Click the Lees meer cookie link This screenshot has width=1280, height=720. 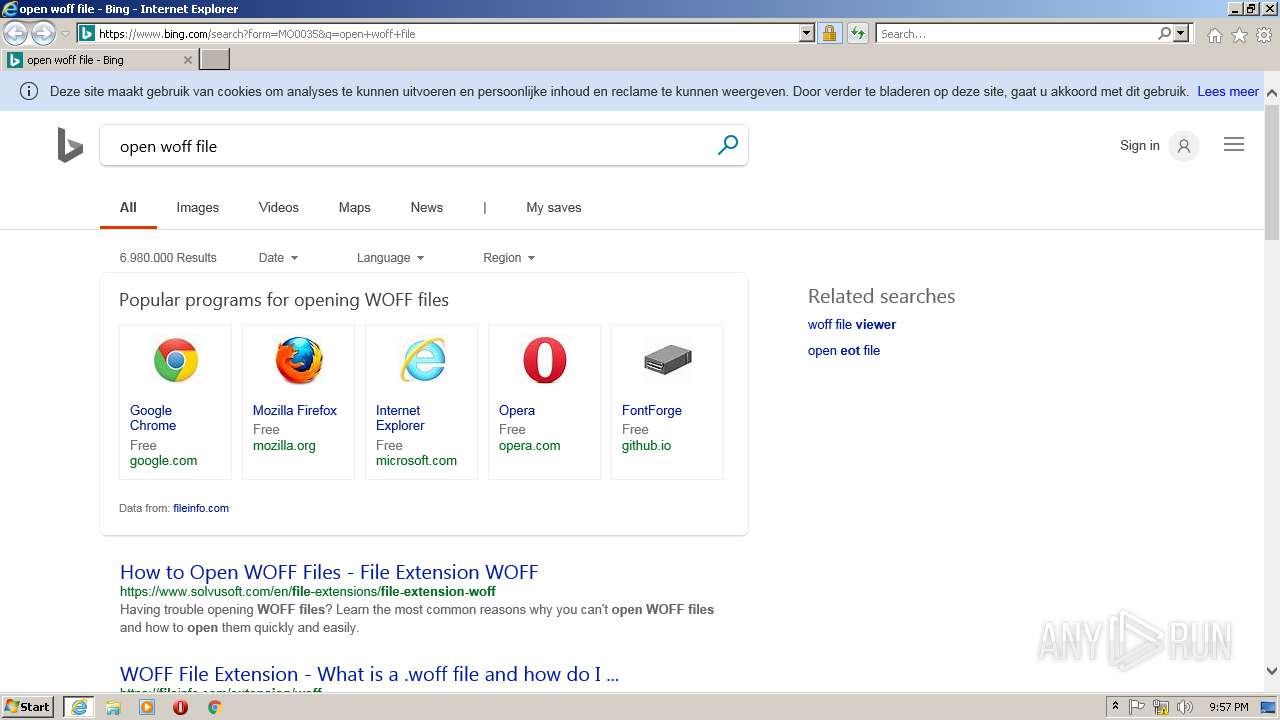click(1228, 91)
